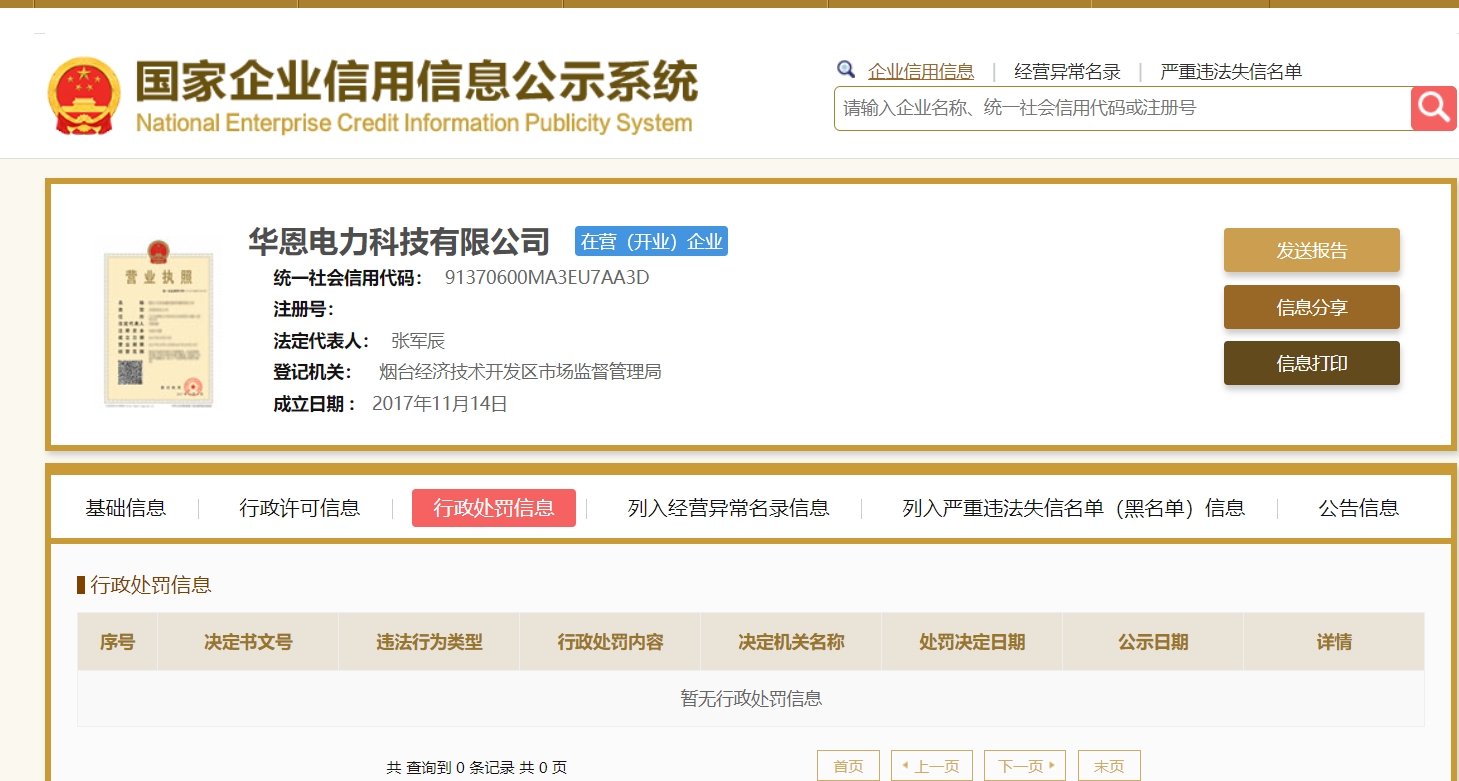Click the 公示日期 column header

tap(1153, 642)
